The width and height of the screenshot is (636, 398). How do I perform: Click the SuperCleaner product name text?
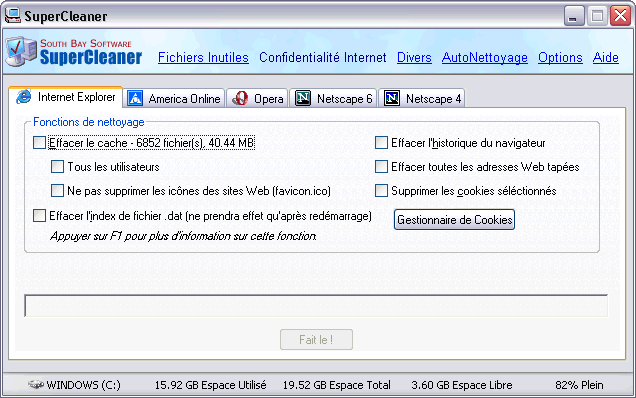(91, 57)
